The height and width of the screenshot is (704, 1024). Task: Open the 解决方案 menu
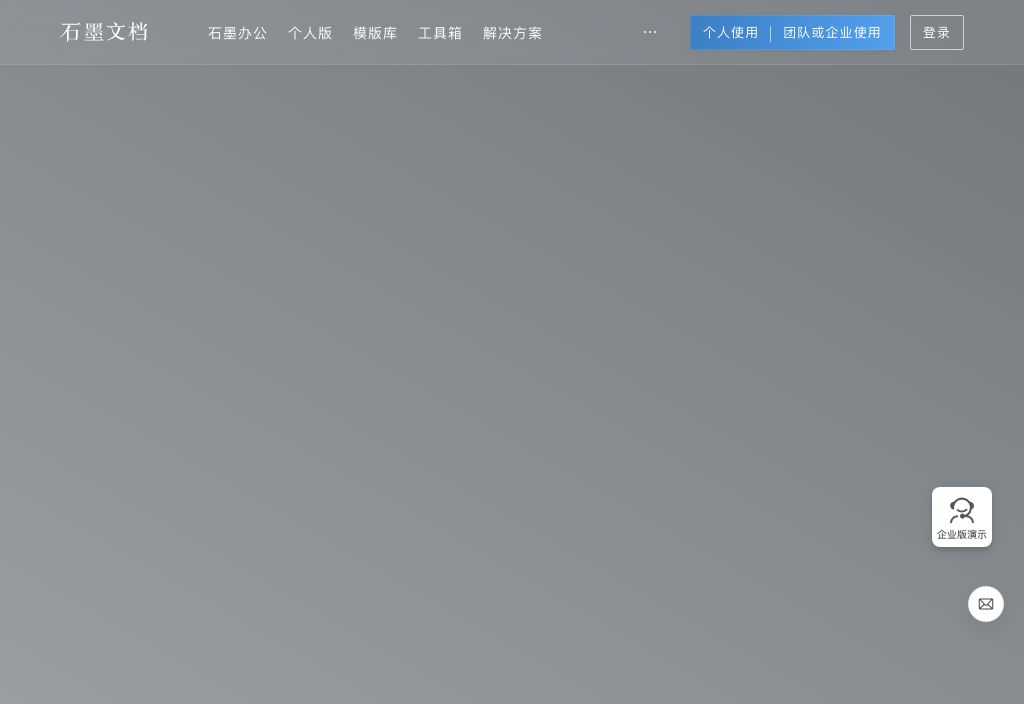coord(513,33)
